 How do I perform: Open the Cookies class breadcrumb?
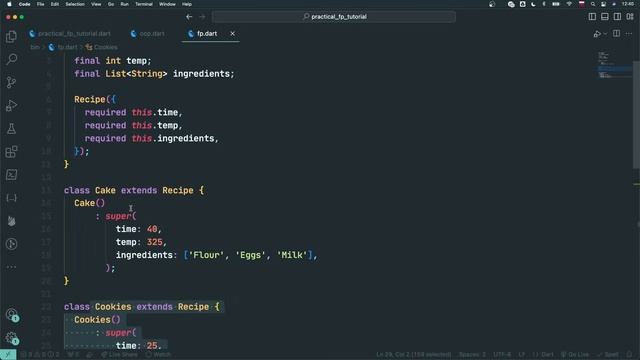coord(102,47)
